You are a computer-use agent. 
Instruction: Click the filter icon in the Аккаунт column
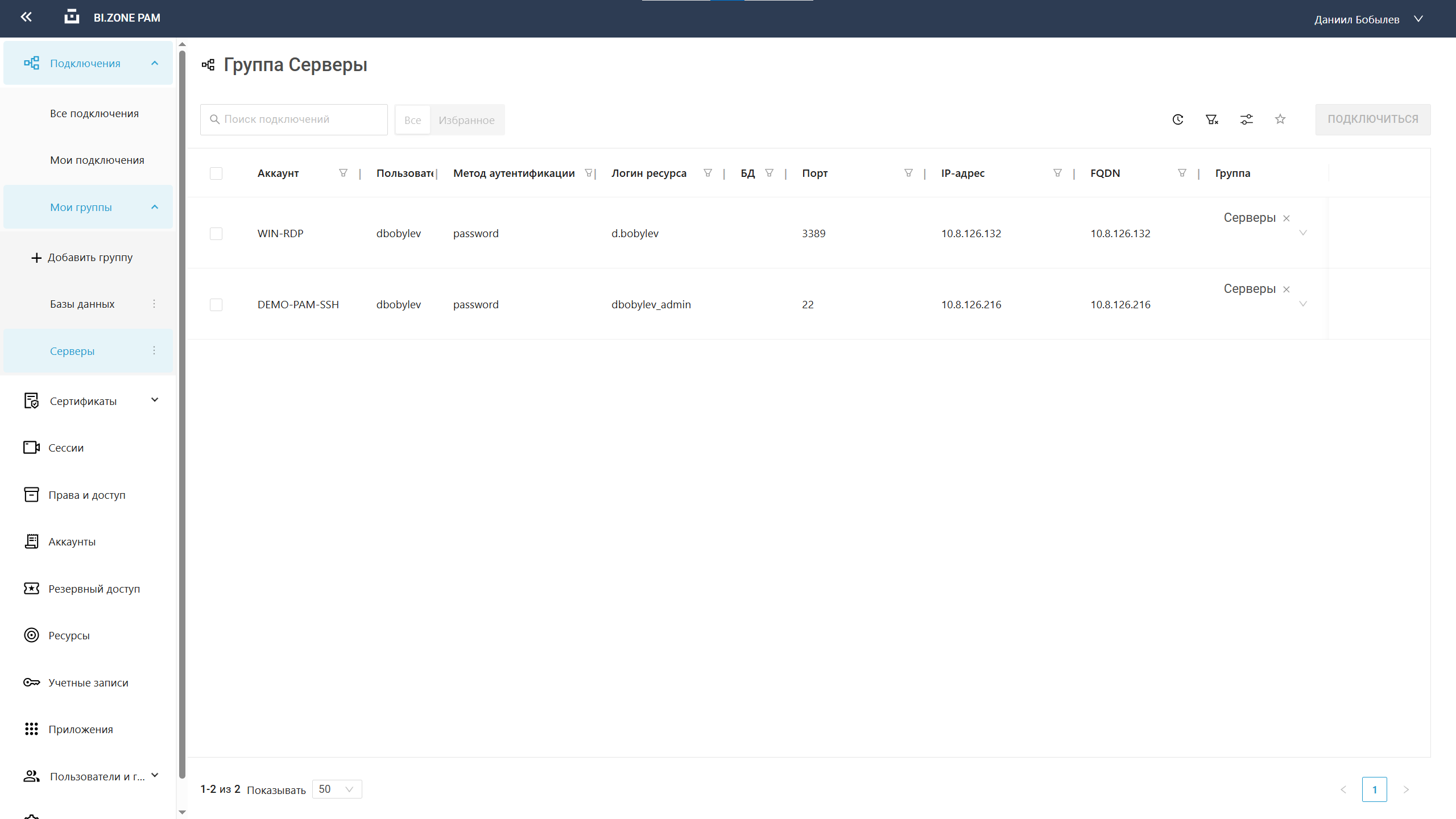(x=343, y=173)
